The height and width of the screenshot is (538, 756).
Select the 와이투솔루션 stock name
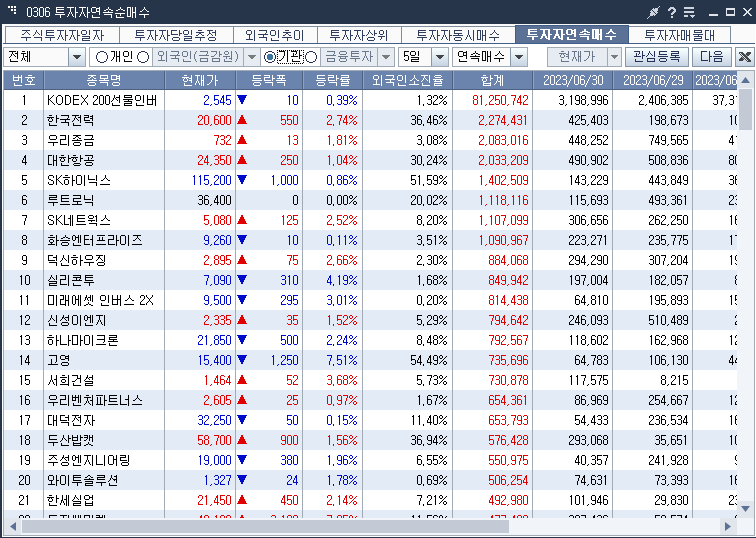pos(82,480)
